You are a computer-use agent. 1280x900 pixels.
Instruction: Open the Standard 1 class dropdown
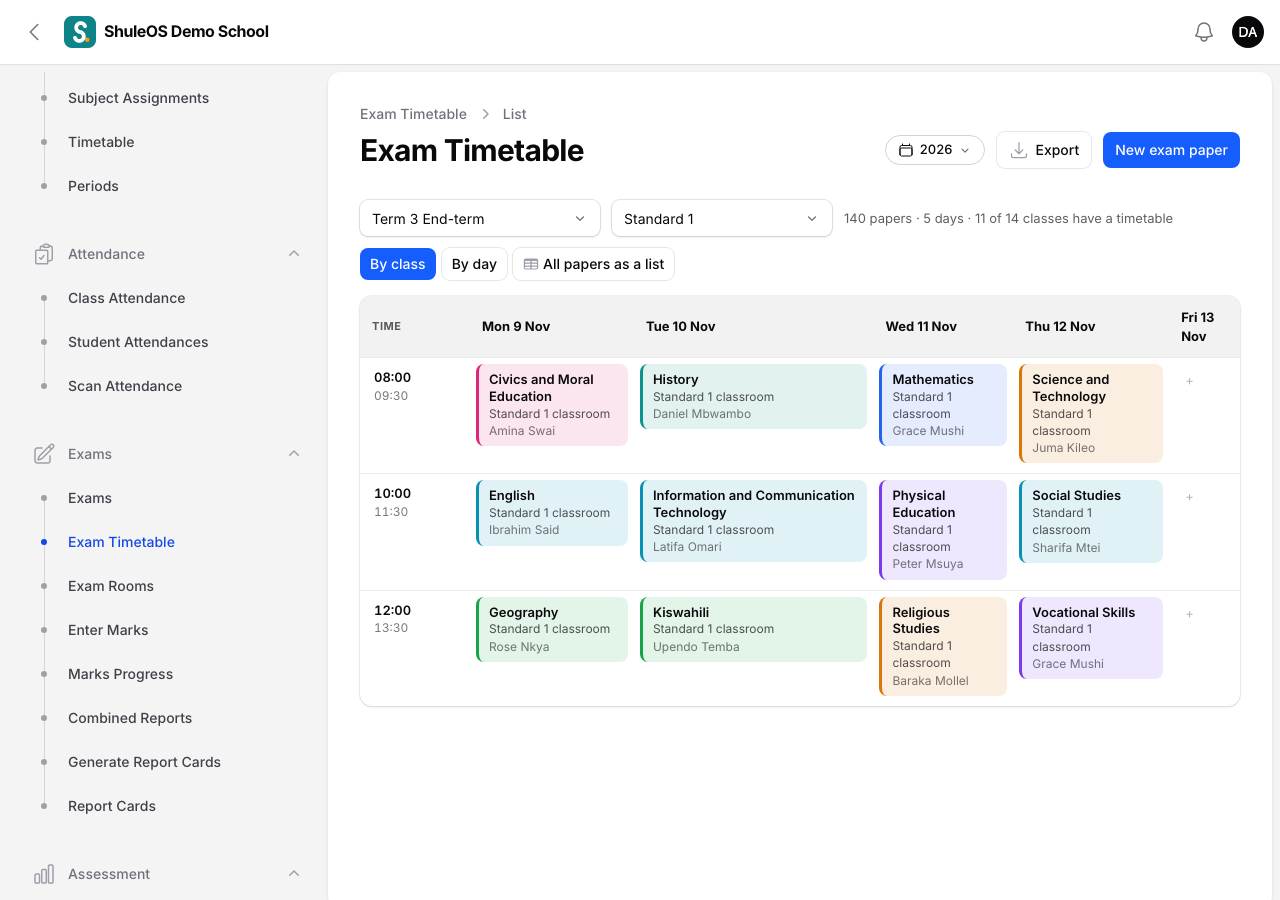point(722,219)
